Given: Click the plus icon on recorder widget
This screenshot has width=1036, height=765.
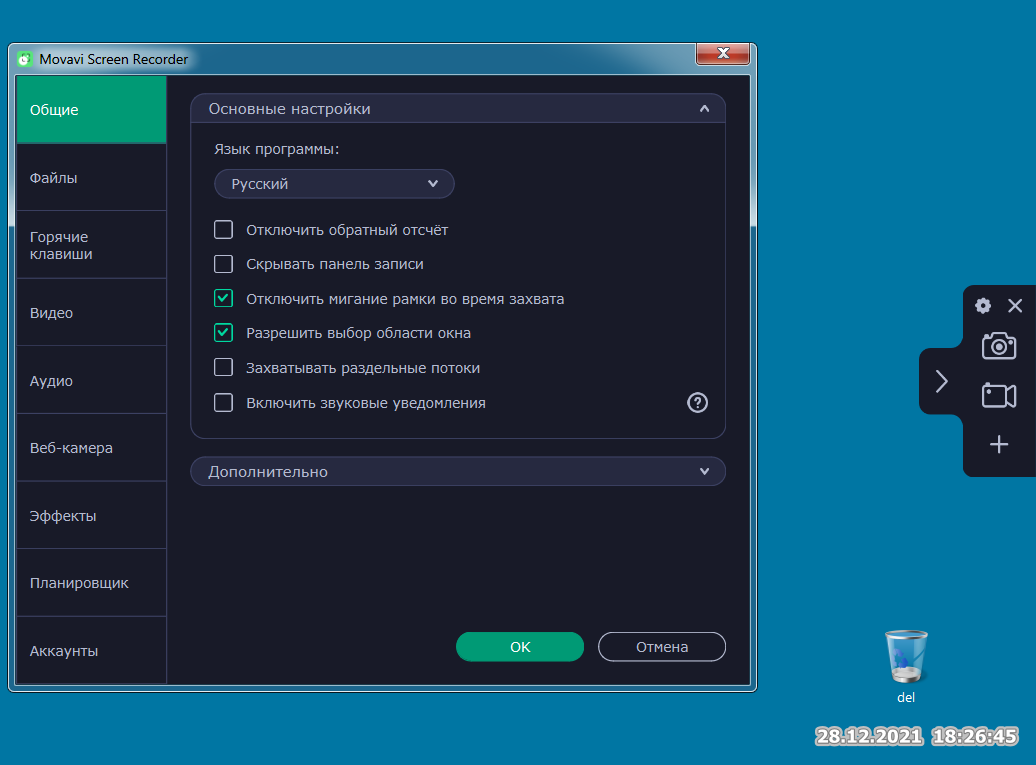Looking at the screenshot, I should pyautogui.click(x=998, y=444).
